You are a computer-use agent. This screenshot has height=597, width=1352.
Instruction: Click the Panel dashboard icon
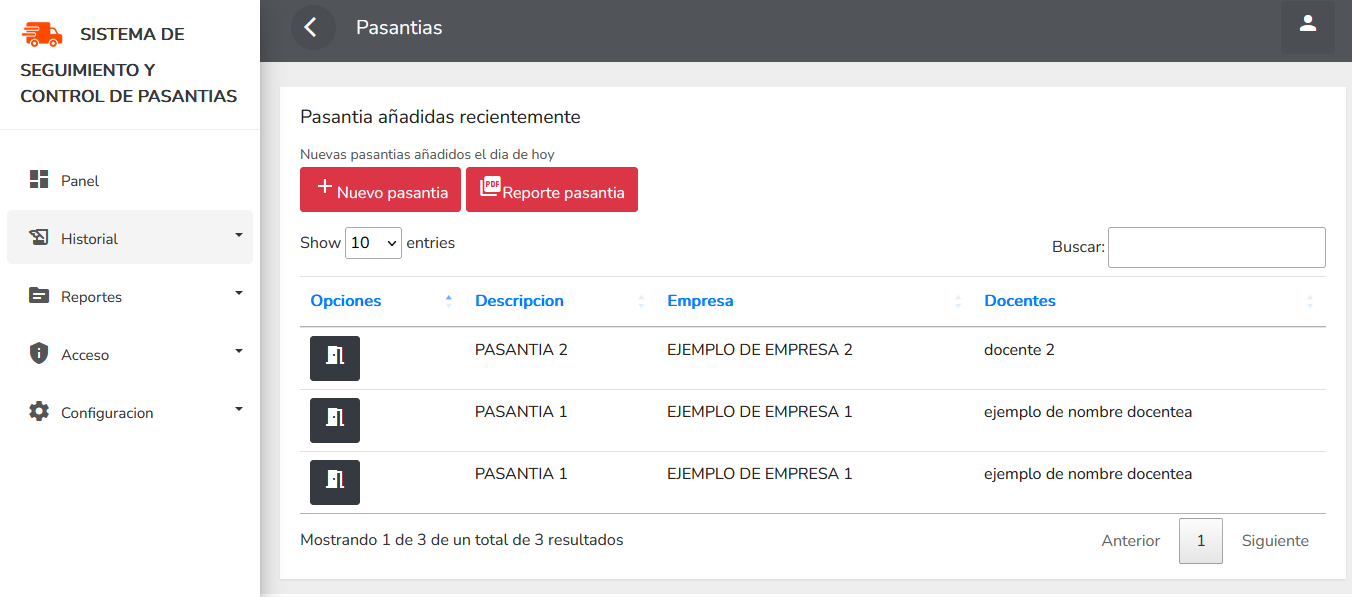tap(39, 180)
